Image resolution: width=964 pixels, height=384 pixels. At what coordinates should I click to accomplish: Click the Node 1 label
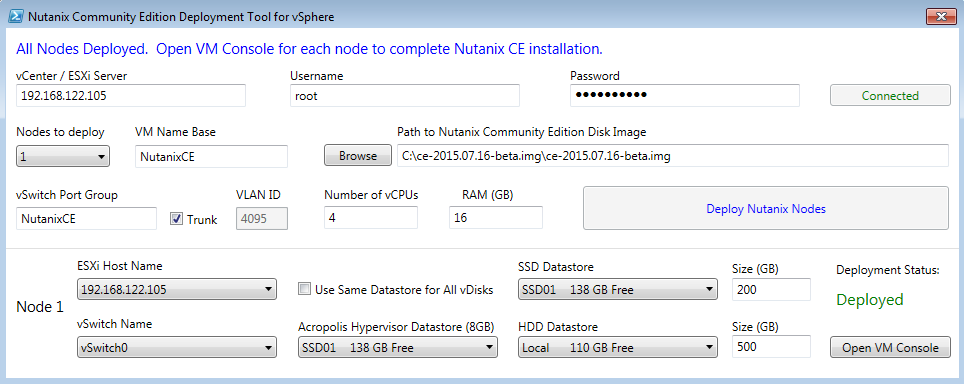pos(39,307)
